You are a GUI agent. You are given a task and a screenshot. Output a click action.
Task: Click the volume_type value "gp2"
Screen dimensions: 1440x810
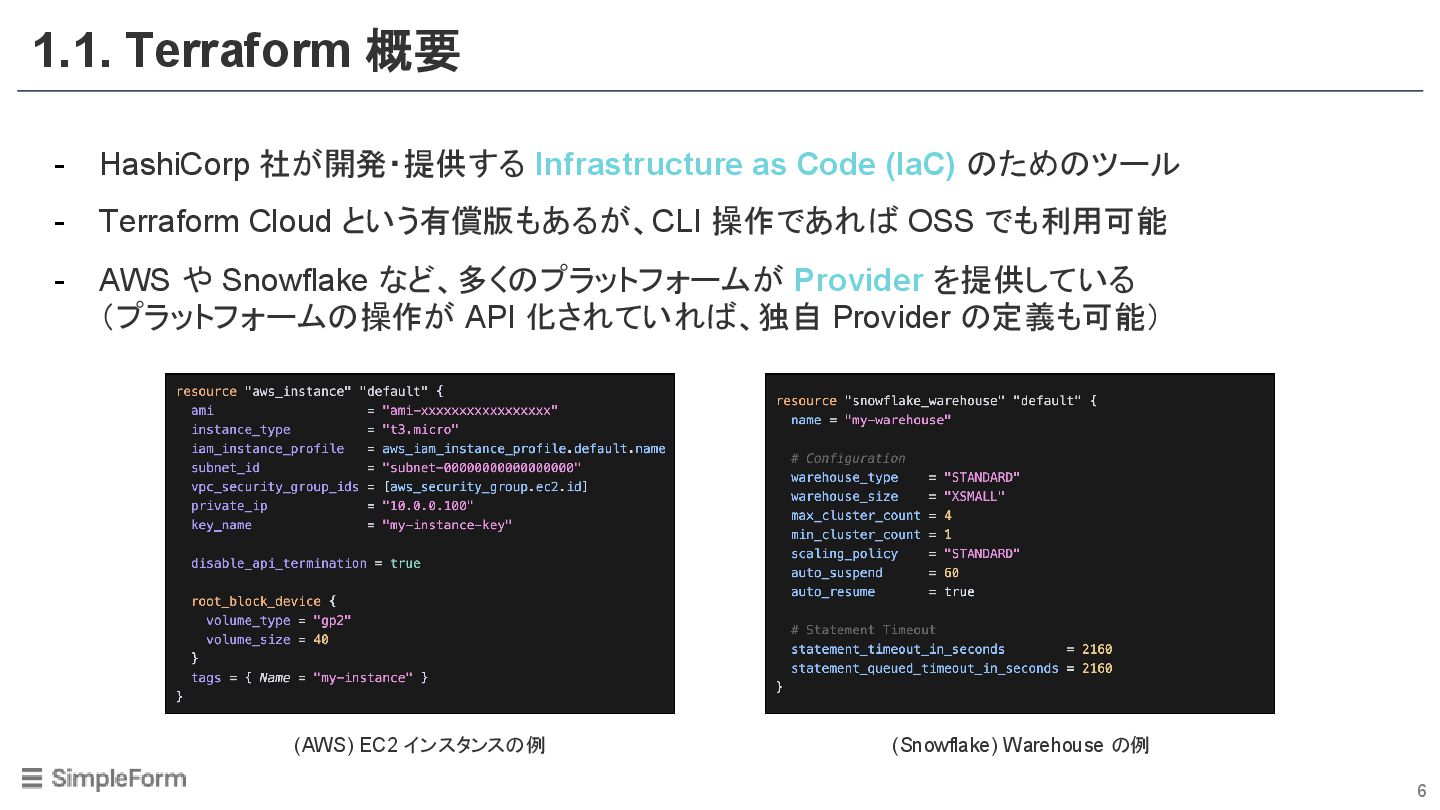tap(331, 620)
